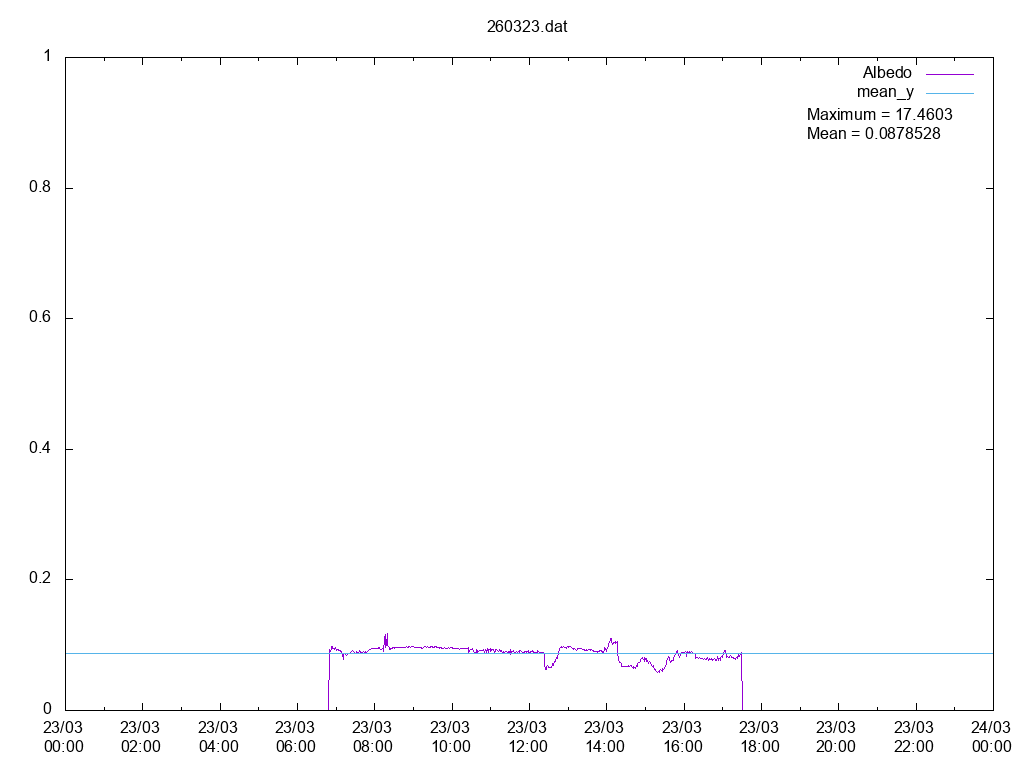Click the y-axis label 1
Image resolution: width=1024 pixels, height=768 pixels.
click(47, 57)
